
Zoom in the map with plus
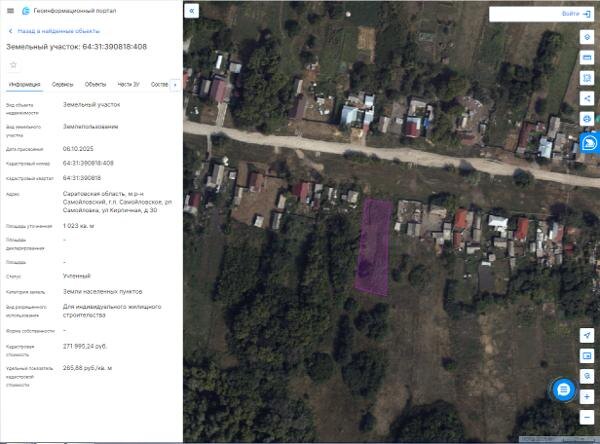point(587,397)
